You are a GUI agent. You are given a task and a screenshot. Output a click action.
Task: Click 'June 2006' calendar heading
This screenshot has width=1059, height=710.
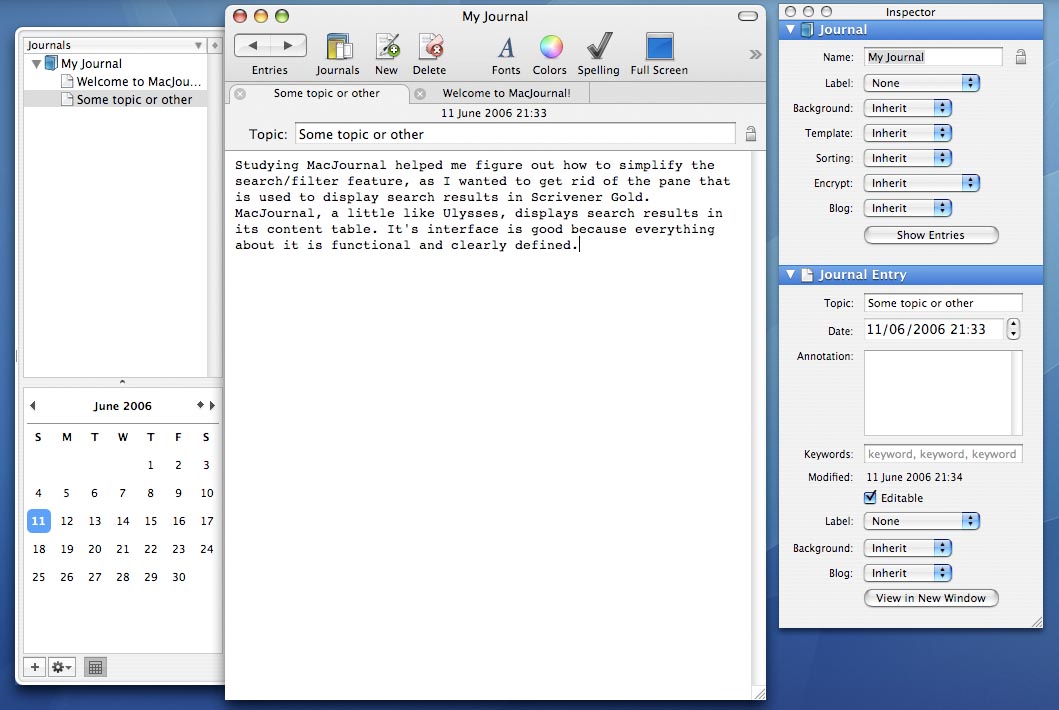(x=122, y=405)
